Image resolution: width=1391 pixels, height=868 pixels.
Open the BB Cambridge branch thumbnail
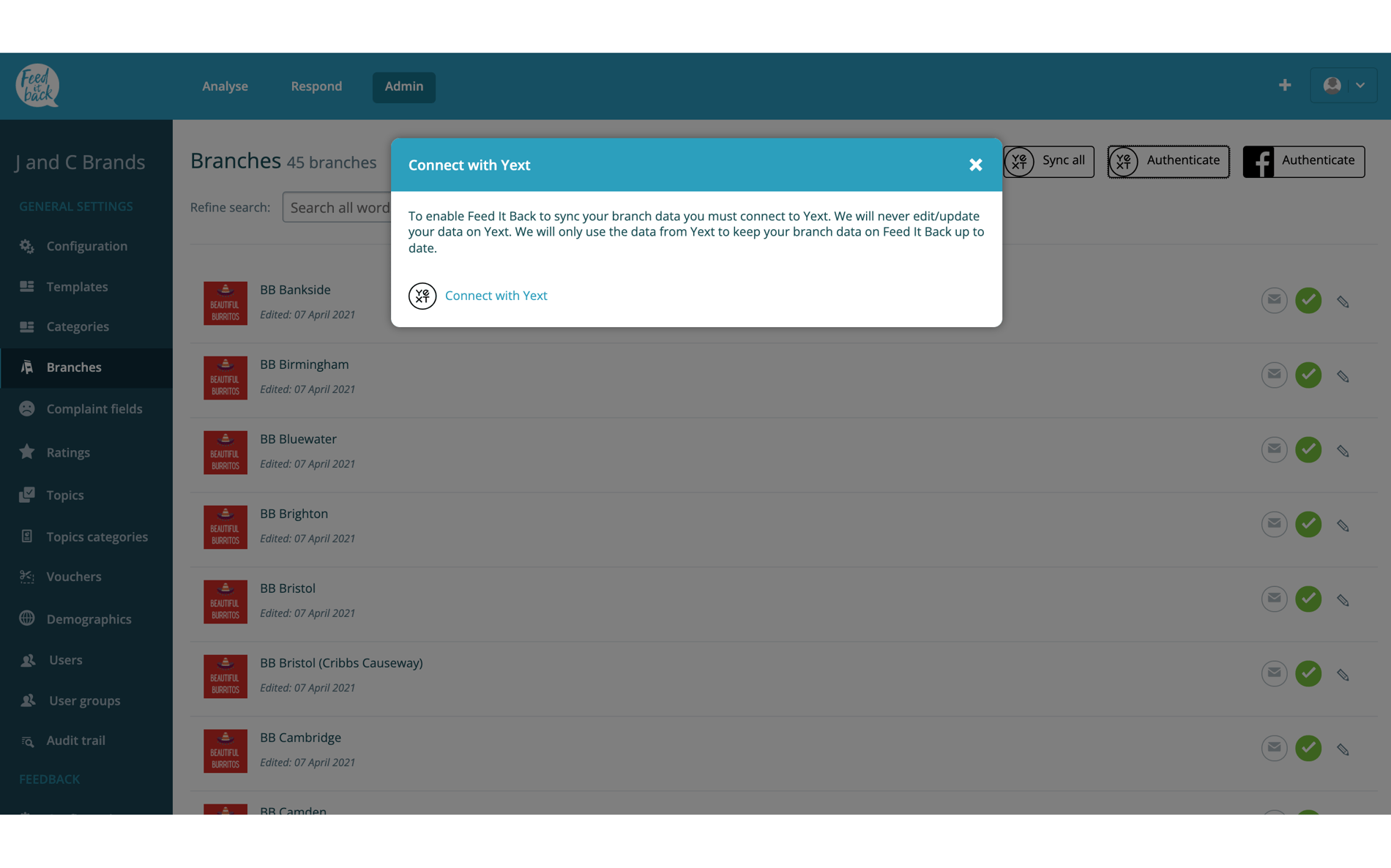tap(225, 751)
